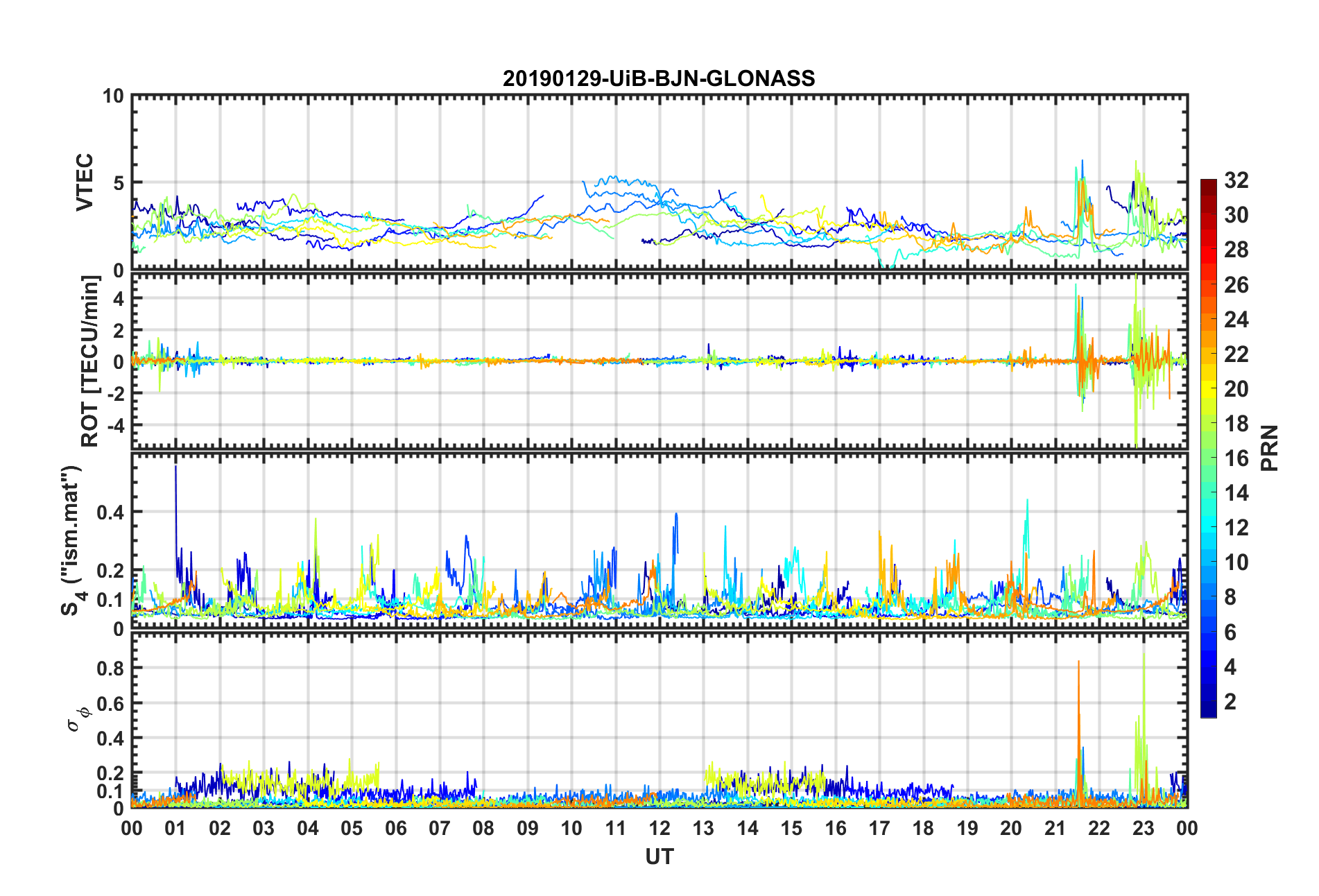Screen dimensions: 1319x896
Task: Click the "32" colorbar tick label
Action: point(1236,180)
